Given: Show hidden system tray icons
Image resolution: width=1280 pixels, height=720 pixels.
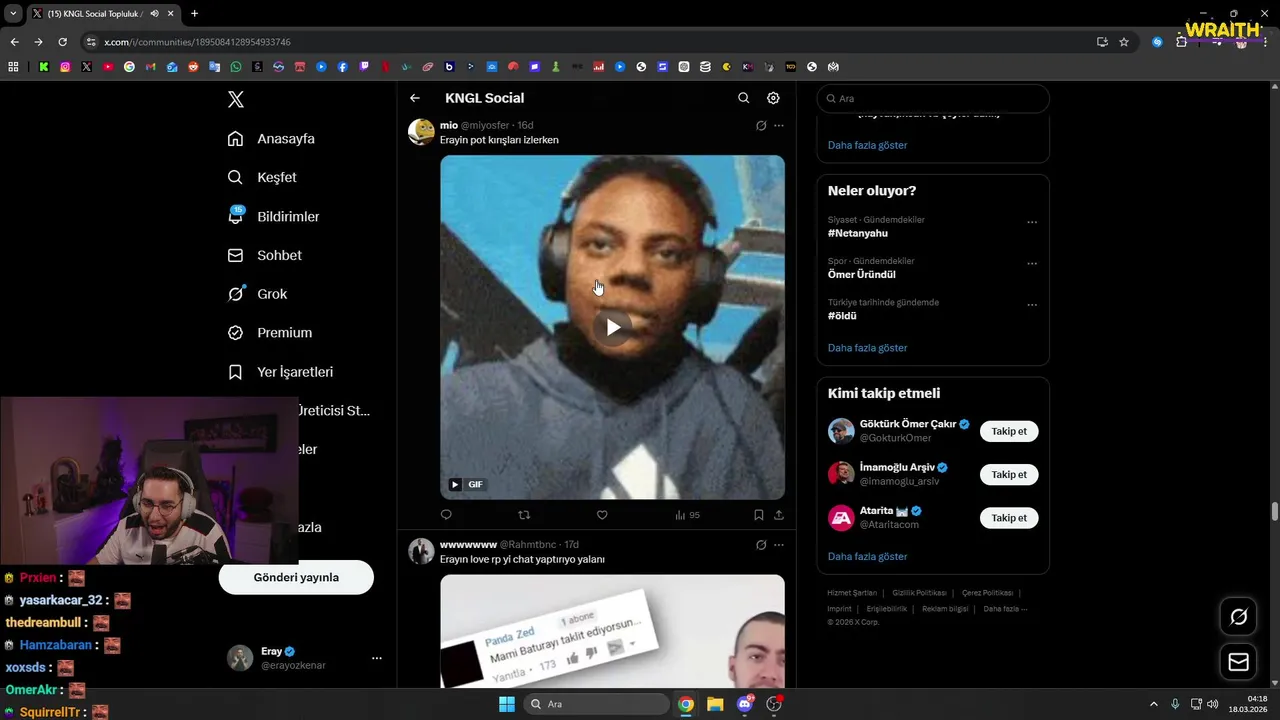Looking at the screenshot, I should [1153, 704].
